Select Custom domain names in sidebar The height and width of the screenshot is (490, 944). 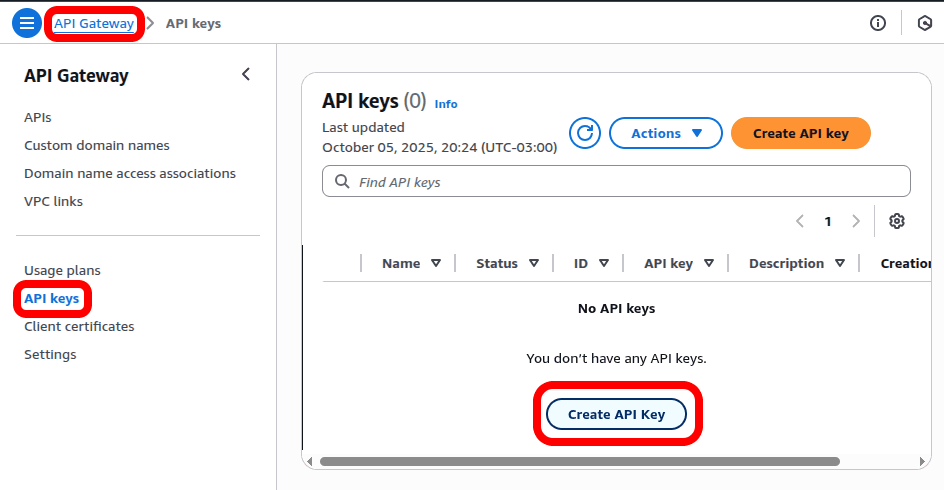pos(97,146)
